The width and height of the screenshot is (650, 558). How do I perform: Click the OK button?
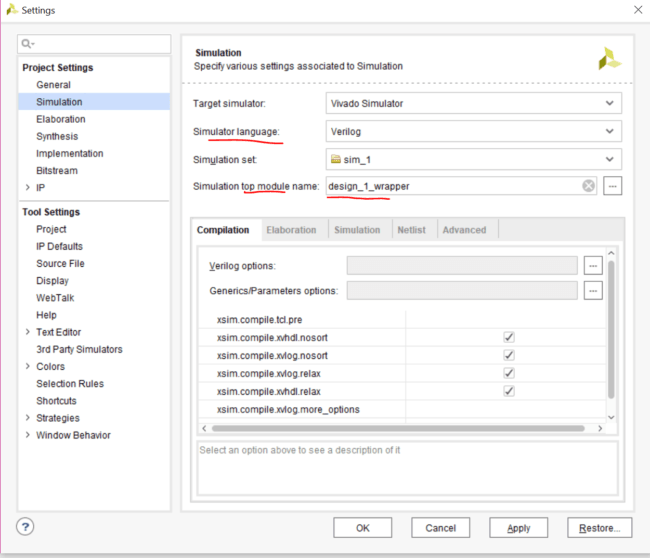pyautogui.click(x=363, y=528)
